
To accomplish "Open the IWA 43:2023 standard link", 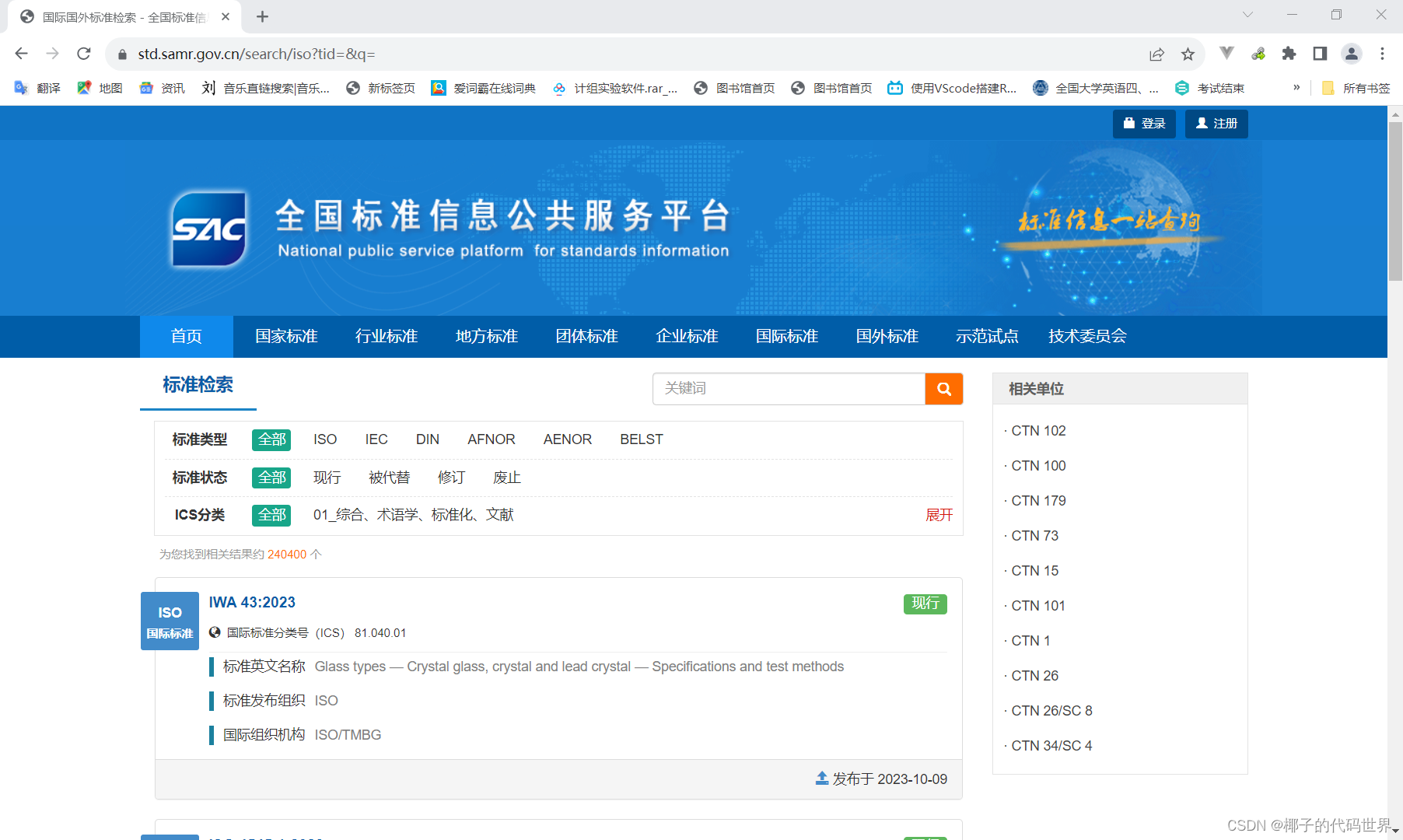I will (252, 603).
